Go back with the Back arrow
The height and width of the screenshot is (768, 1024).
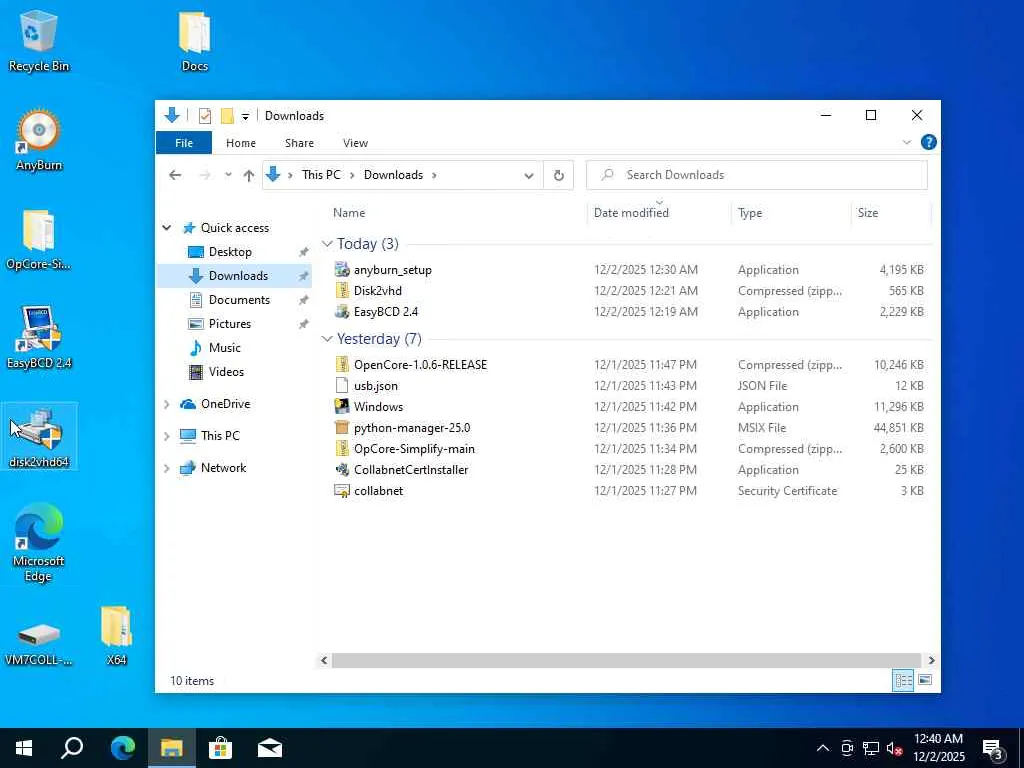175,175
